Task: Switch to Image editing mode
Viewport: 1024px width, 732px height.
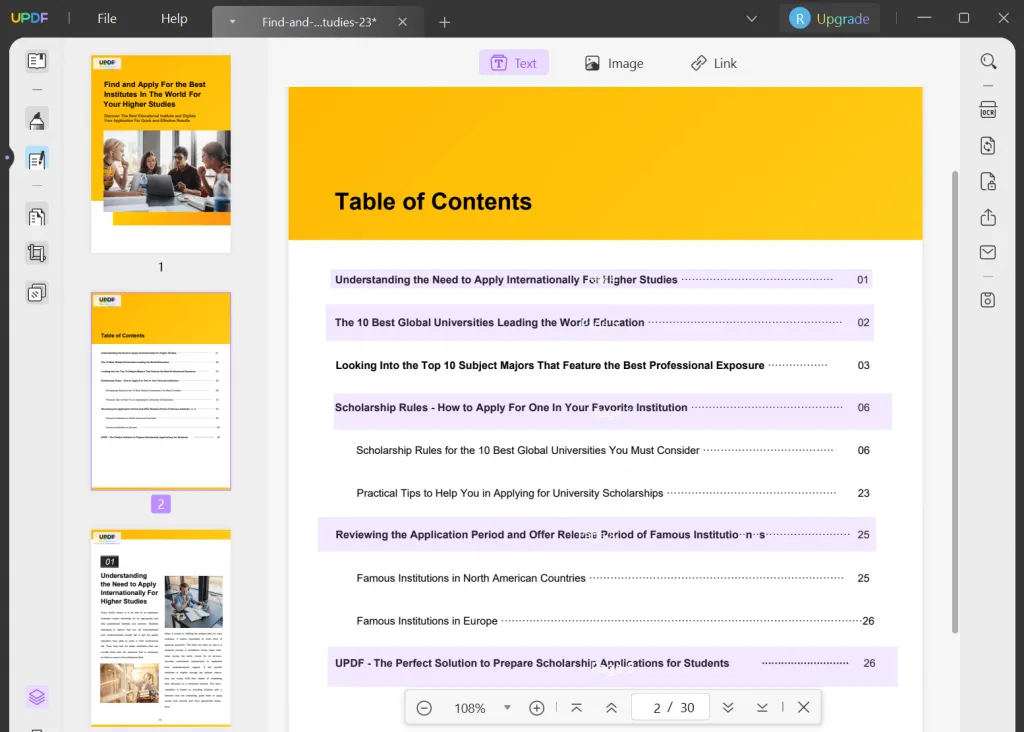Action: click(614, 63)
